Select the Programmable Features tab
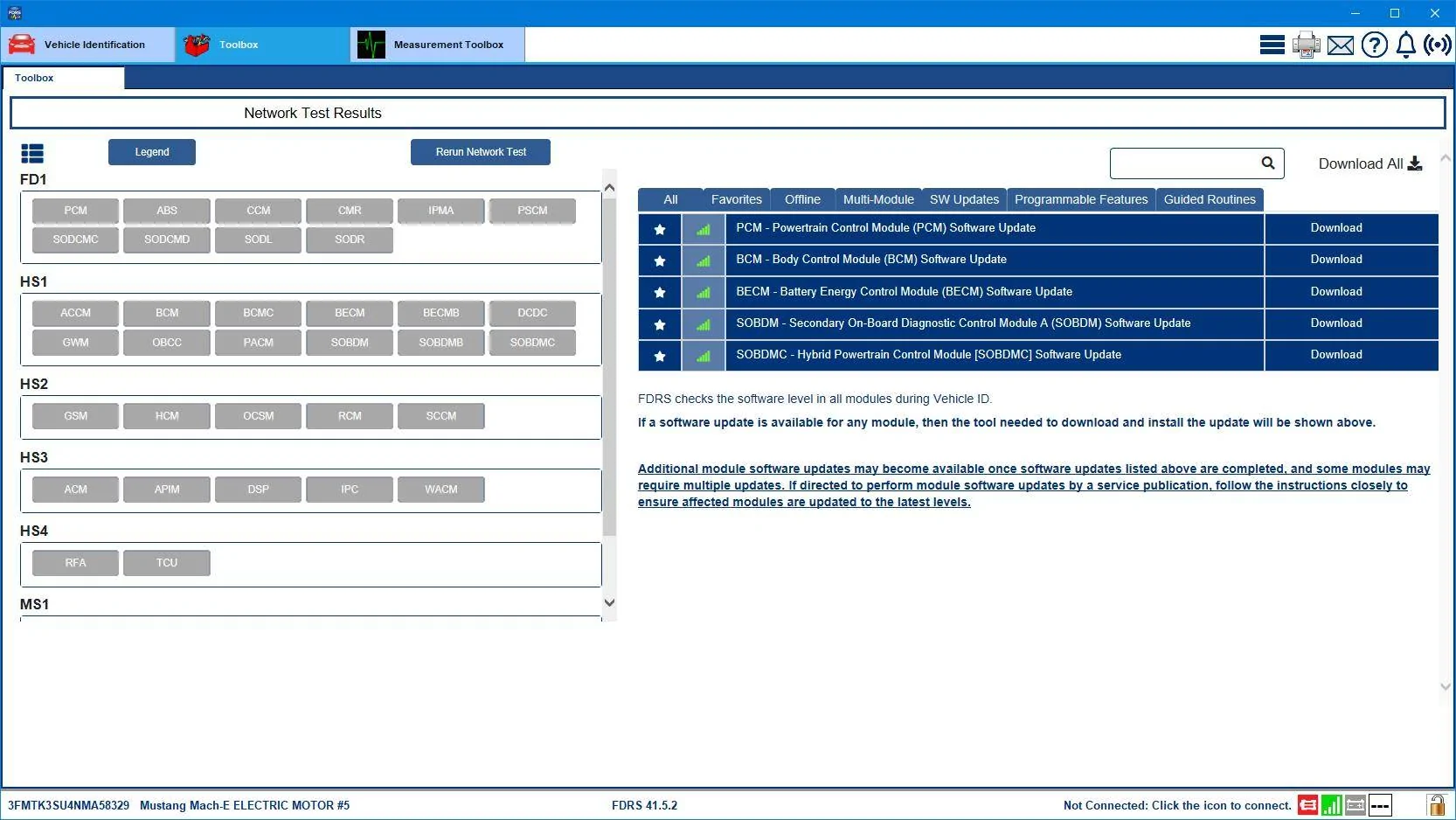 1081,199
